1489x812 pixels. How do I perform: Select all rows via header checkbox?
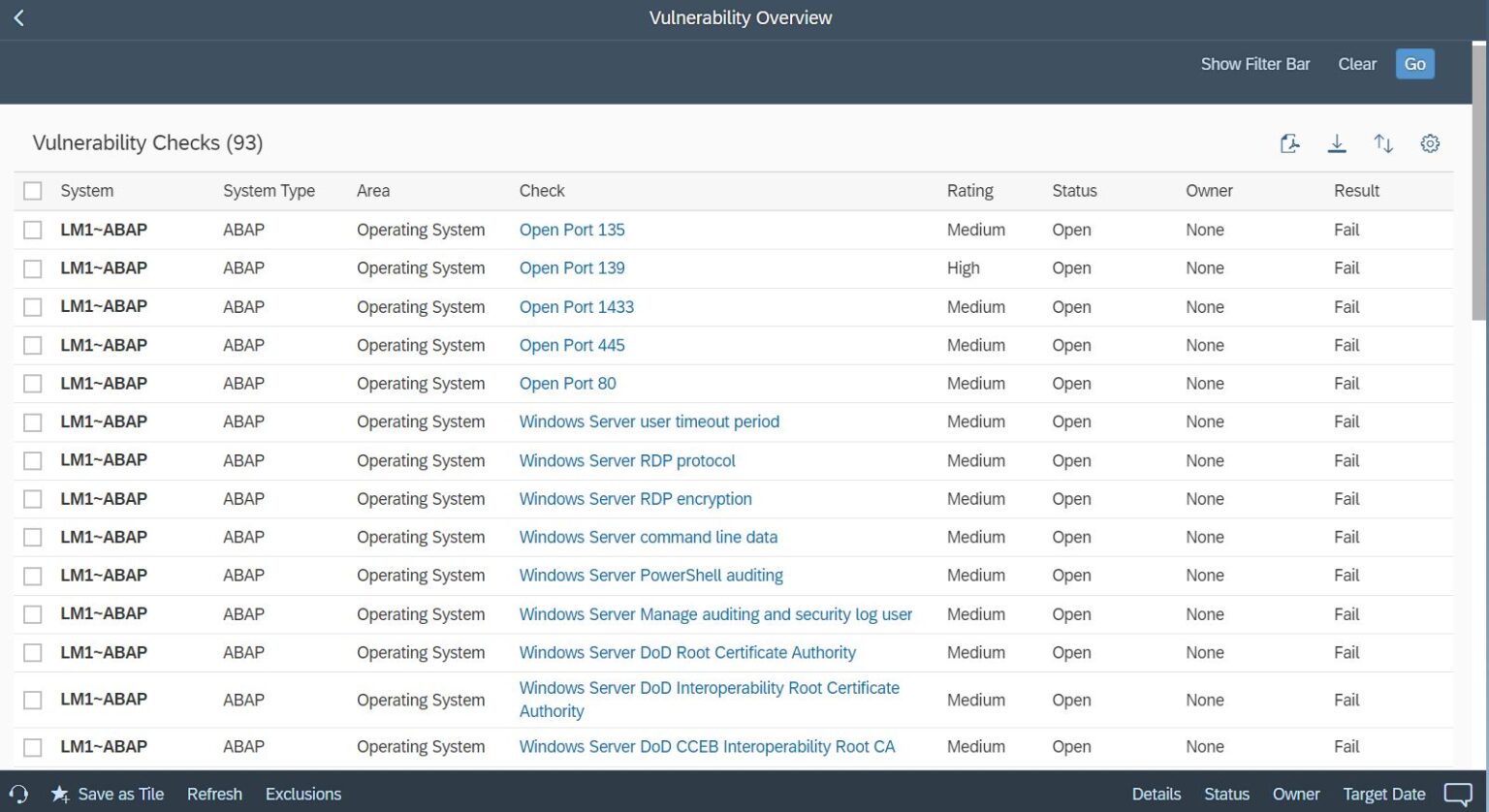tap(32, 190)
